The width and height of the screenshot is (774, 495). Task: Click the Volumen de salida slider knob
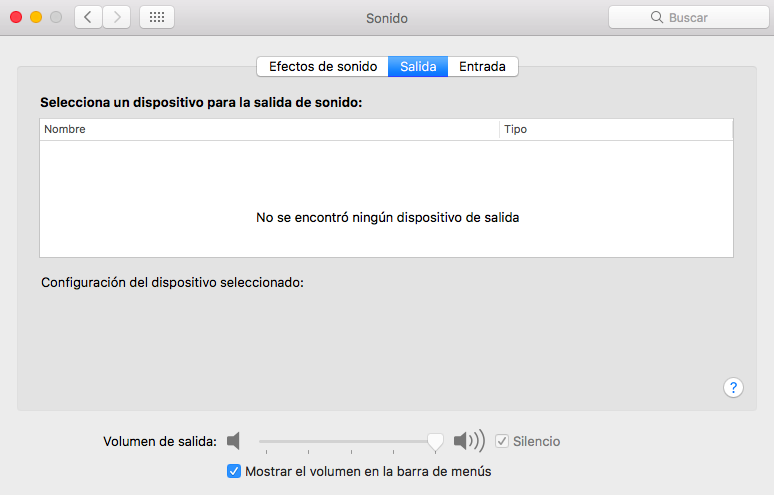click(x=435, y=441)
